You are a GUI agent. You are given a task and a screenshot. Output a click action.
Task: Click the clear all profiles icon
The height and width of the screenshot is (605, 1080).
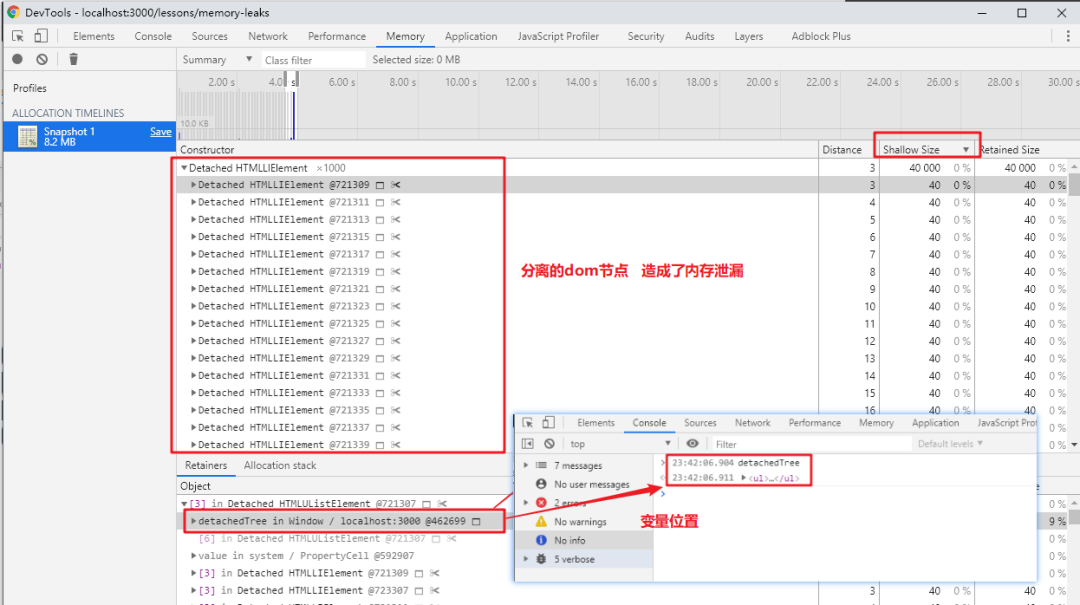coord(41,59)
